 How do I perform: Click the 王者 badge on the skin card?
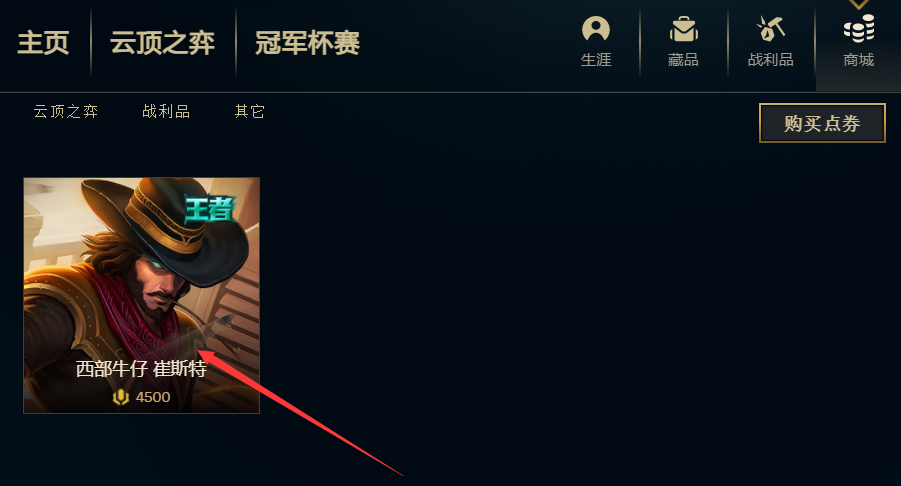tap(210, 209)
